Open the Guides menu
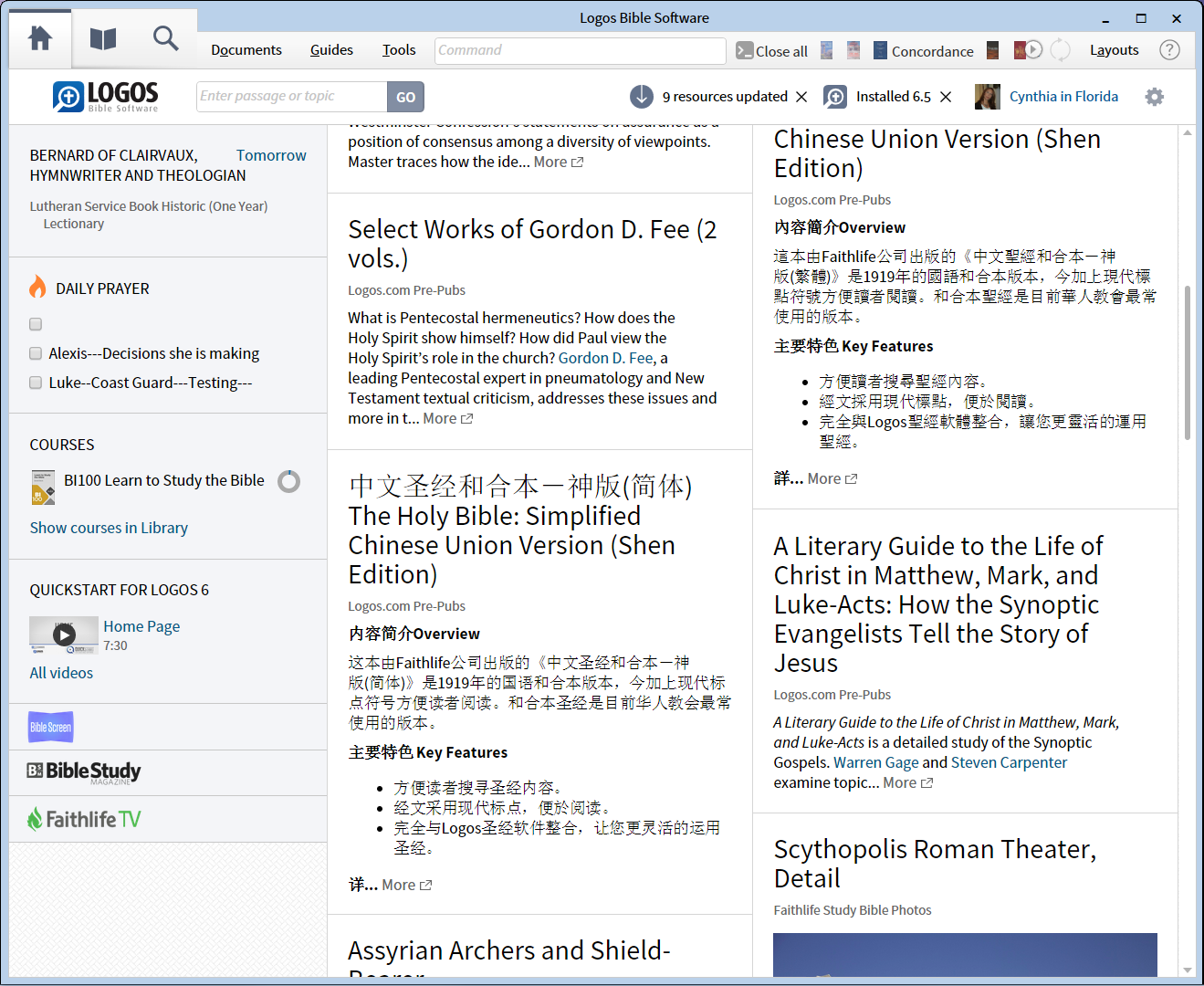Screen dimensions: 1204x986 pos(331,50)
